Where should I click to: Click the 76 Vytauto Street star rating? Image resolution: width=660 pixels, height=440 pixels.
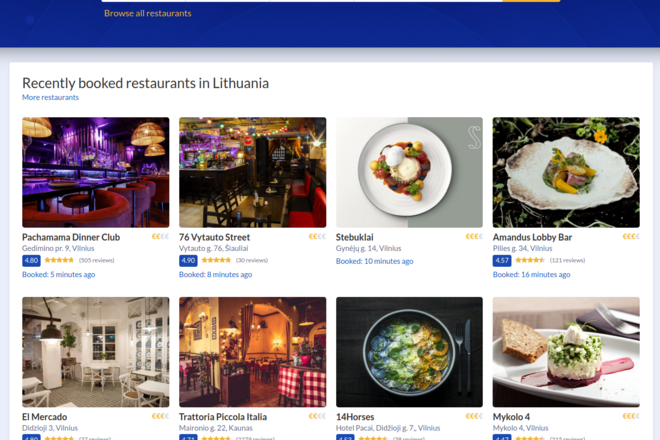(x=216, y=260)
